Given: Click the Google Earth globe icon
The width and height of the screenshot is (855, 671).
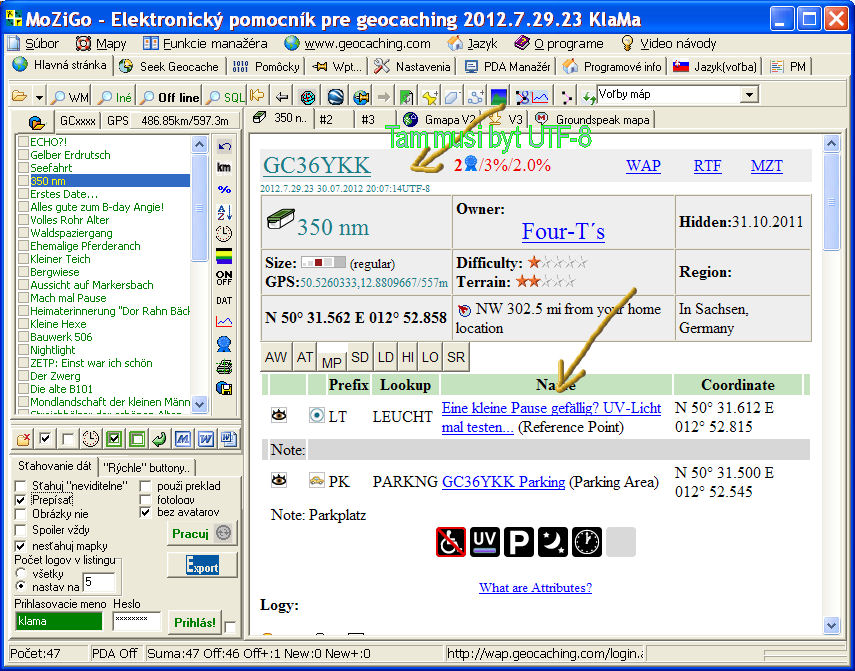Looking at the screenshot, I should (x=335, y=97).
